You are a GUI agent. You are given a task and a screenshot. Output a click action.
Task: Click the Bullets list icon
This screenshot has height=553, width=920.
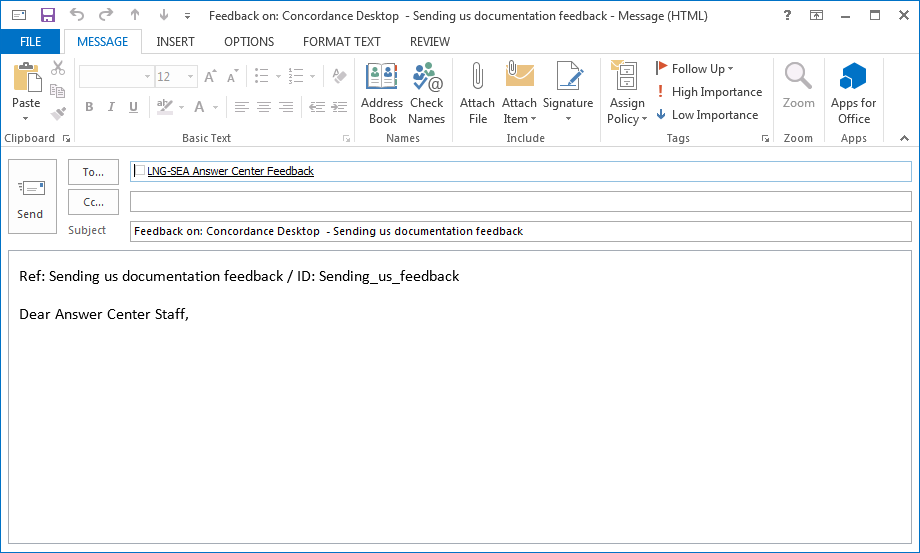point(262,76)
